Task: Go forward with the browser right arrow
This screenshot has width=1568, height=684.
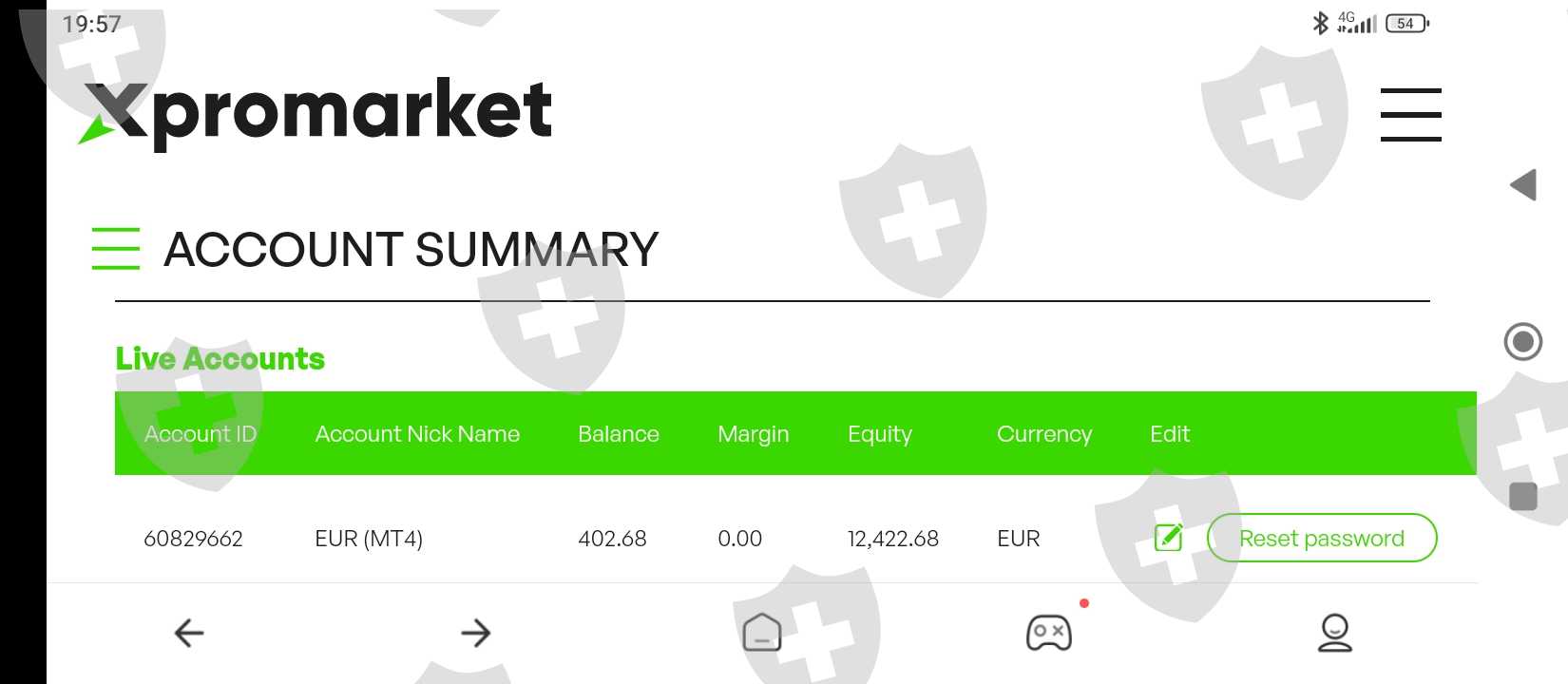Action: point(475,633)
